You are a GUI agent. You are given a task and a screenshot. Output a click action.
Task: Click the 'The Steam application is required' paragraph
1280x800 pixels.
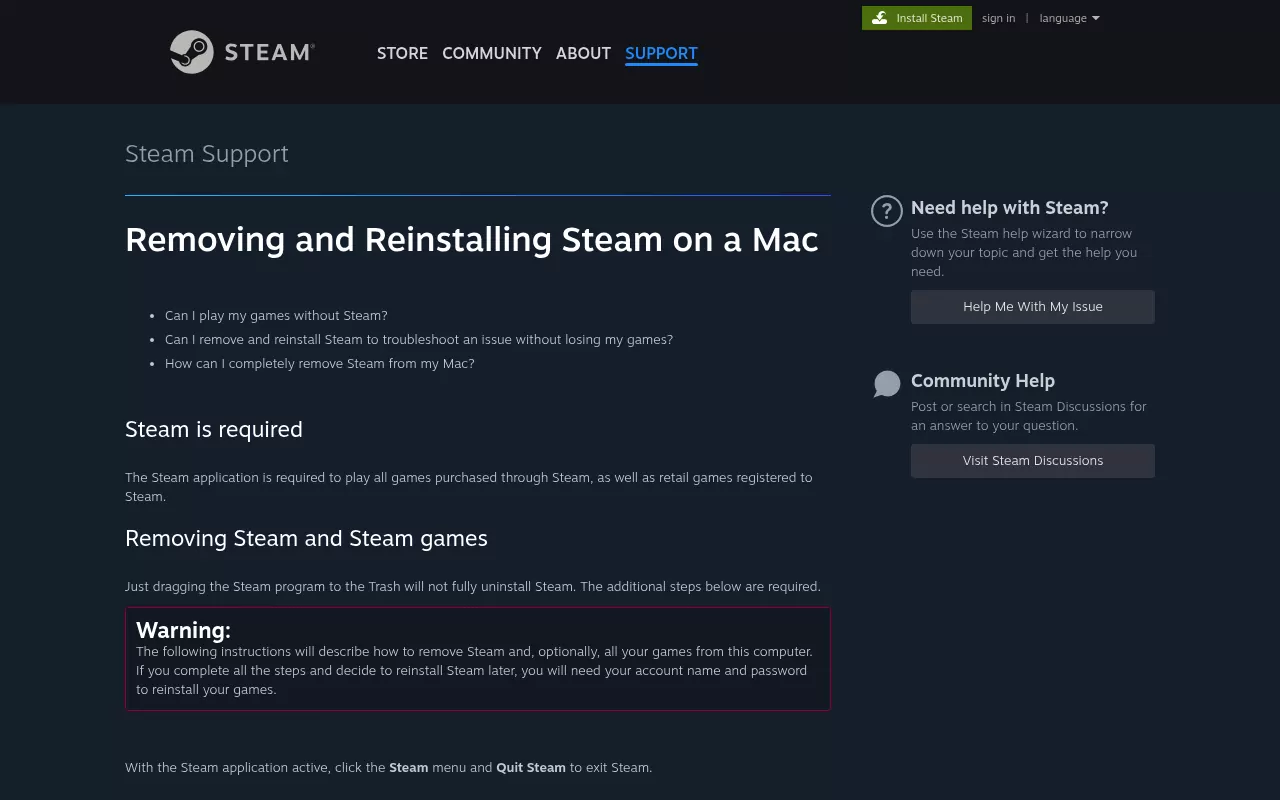[x=469, y=487]
